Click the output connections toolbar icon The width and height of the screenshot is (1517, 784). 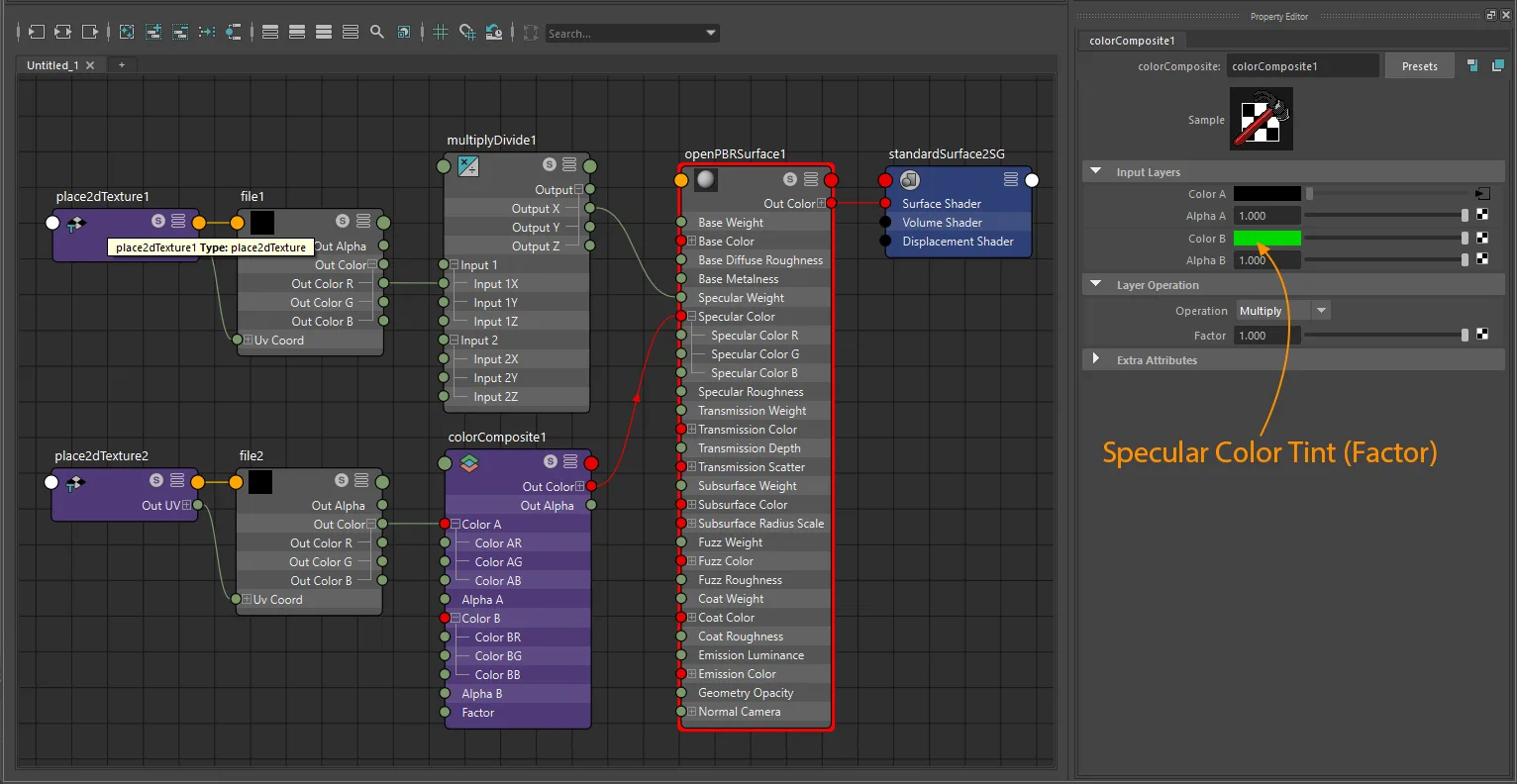90,33
